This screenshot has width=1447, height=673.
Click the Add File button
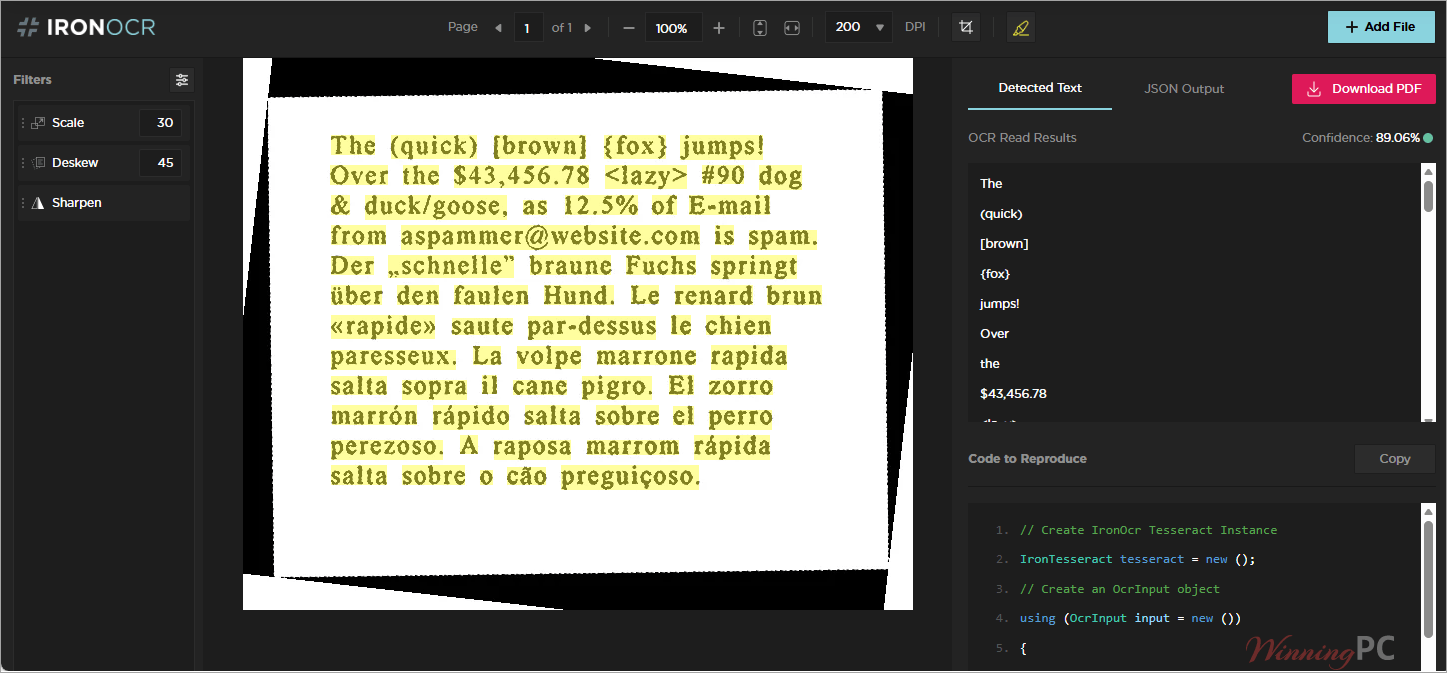click(x=1381, y=27)
